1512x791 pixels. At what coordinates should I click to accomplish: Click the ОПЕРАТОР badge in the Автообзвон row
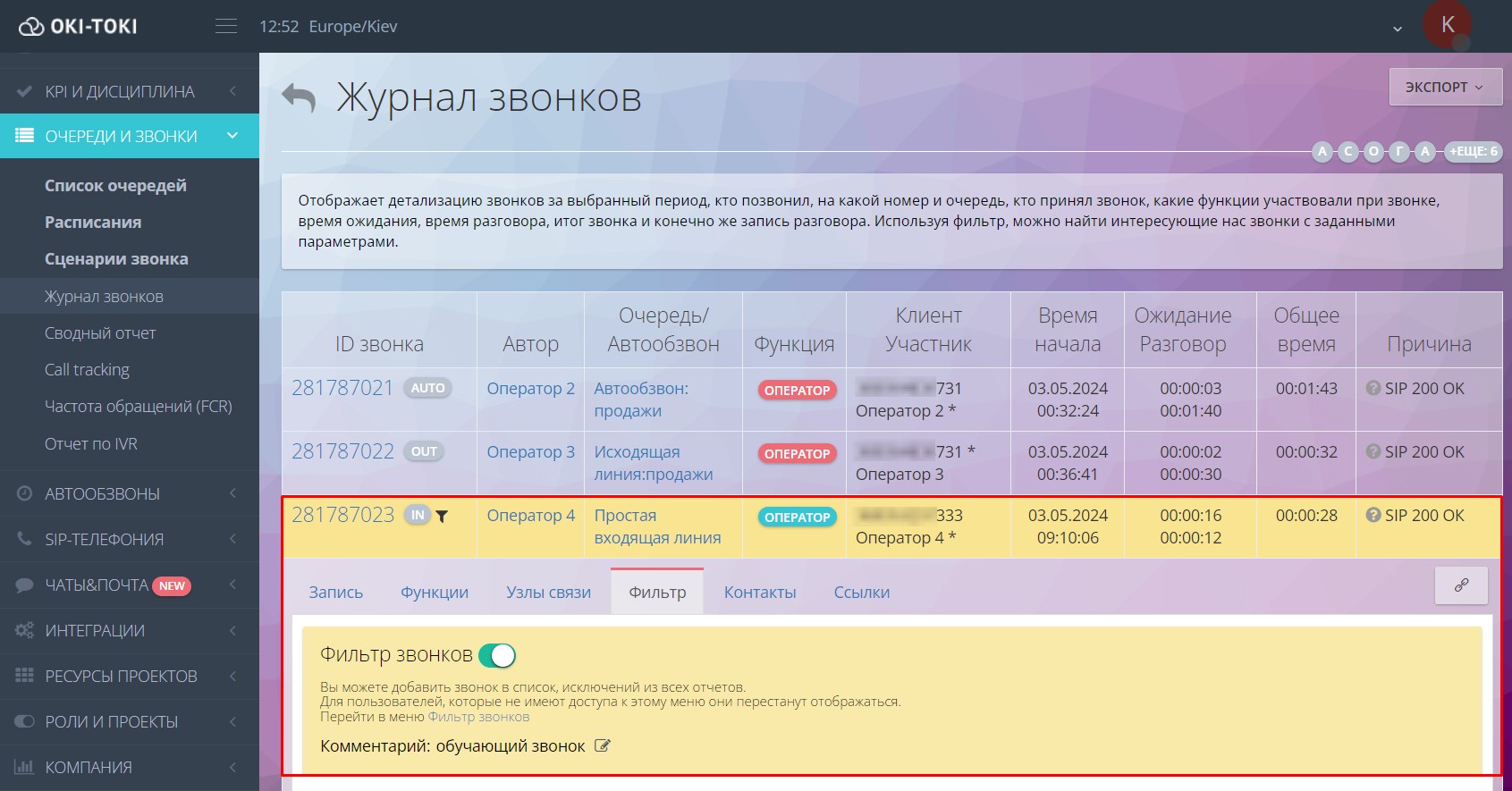[798, 390]
